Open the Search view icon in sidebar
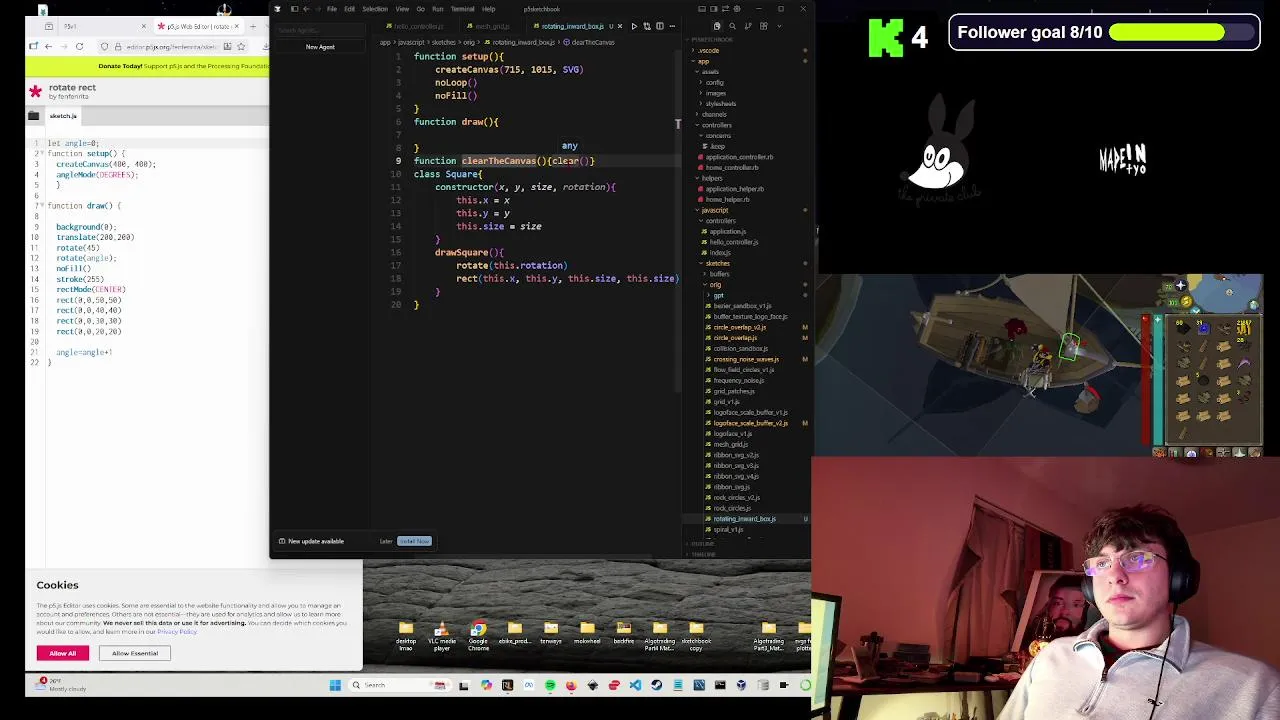Screen dimensions: 1280x720 click(x=732, y=26)
